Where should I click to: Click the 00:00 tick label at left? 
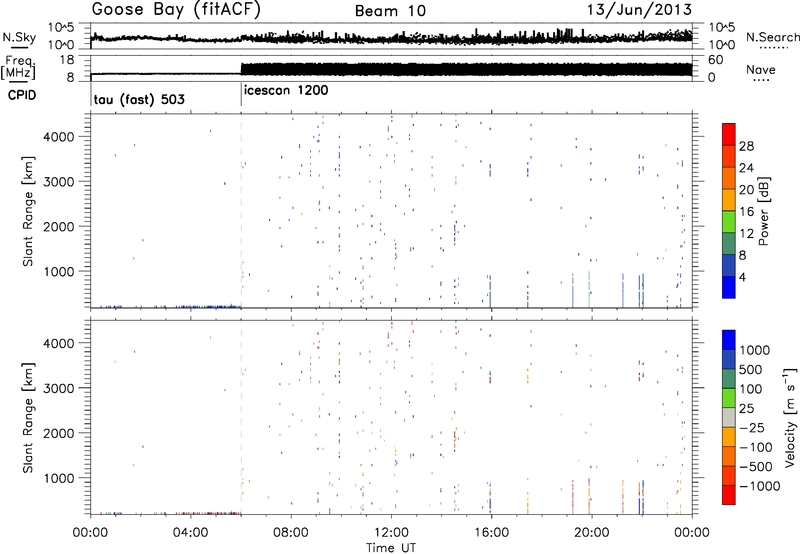tap(90, 533)
